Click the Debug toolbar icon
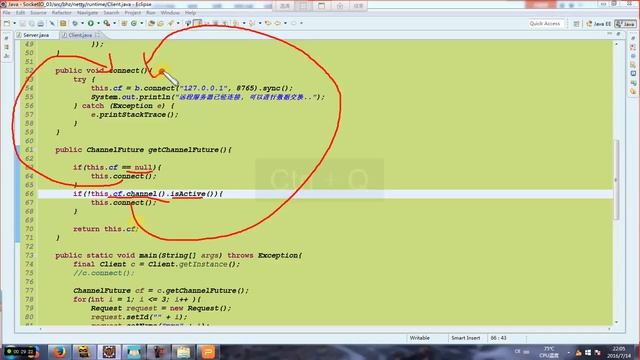The height and width of the screenshot is (360, 640). [75, 23]
